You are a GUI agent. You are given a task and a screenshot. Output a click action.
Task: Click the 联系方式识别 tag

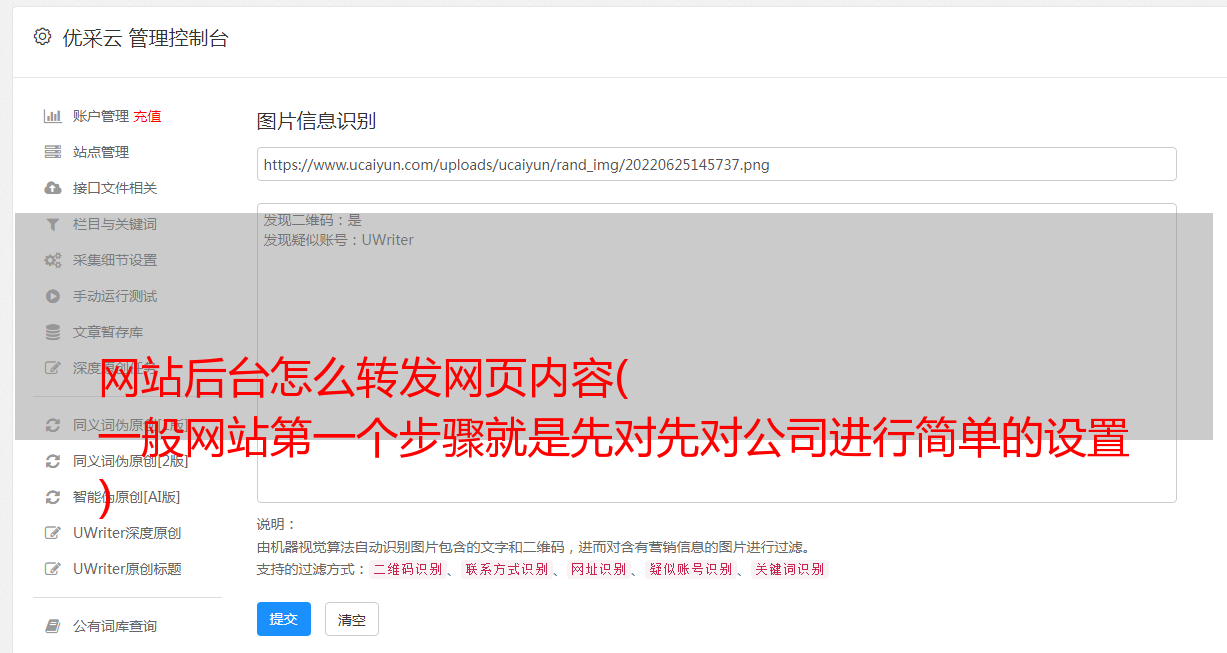point(506,569)
